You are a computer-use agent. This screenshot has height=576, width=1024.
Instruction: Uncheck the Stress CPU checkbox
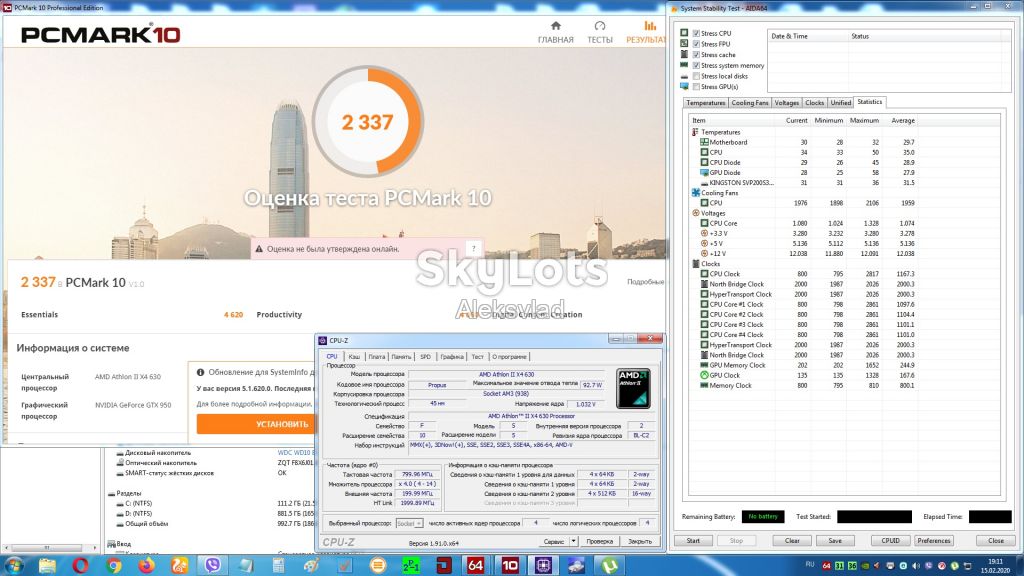[696, 33]
